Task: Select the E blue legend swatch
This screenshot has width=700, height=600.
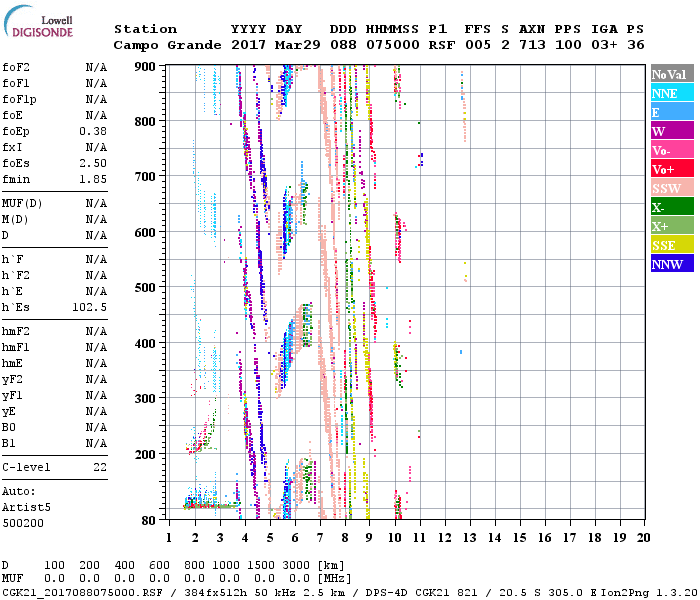Action: (672, 112)
